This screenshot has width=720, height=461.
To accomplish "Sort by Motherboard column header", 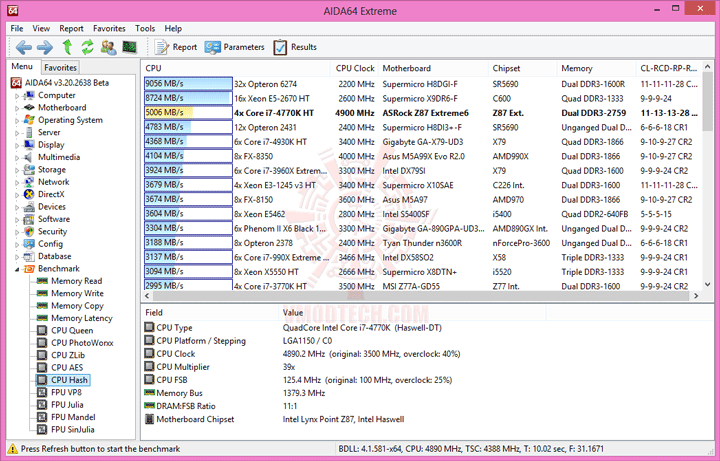I will 433,68.
